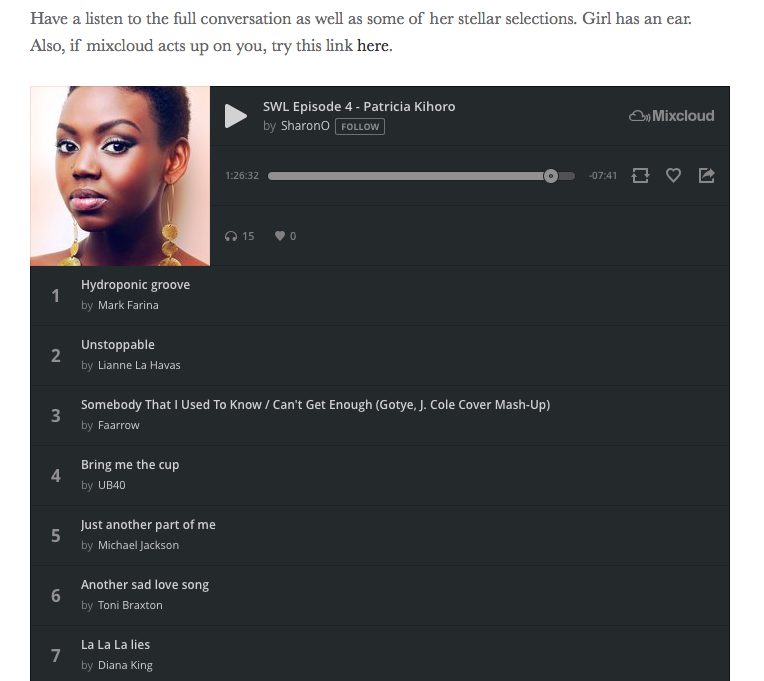Open the share icon in player
764x681 pixels.
coord(707,175)
